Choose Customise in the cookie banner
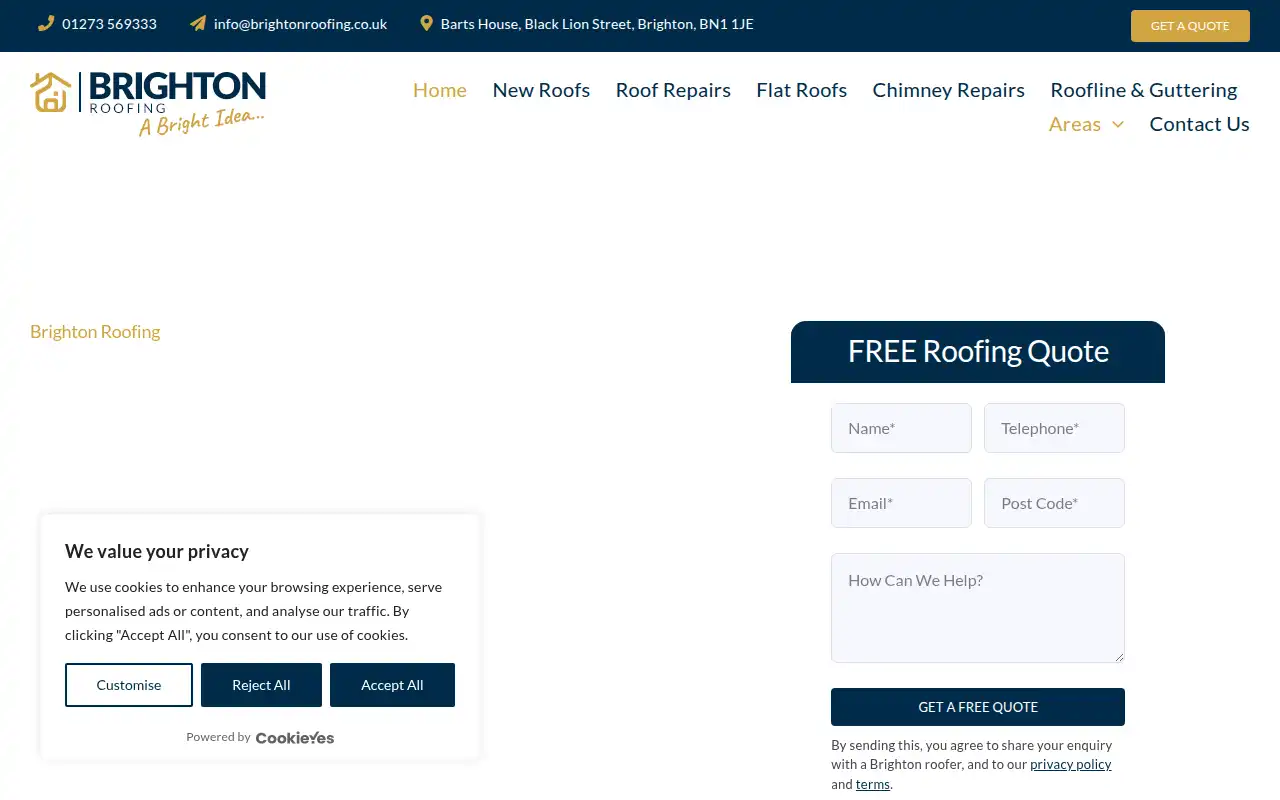The width and height of the screenshot is (1280, 800). 129,685
